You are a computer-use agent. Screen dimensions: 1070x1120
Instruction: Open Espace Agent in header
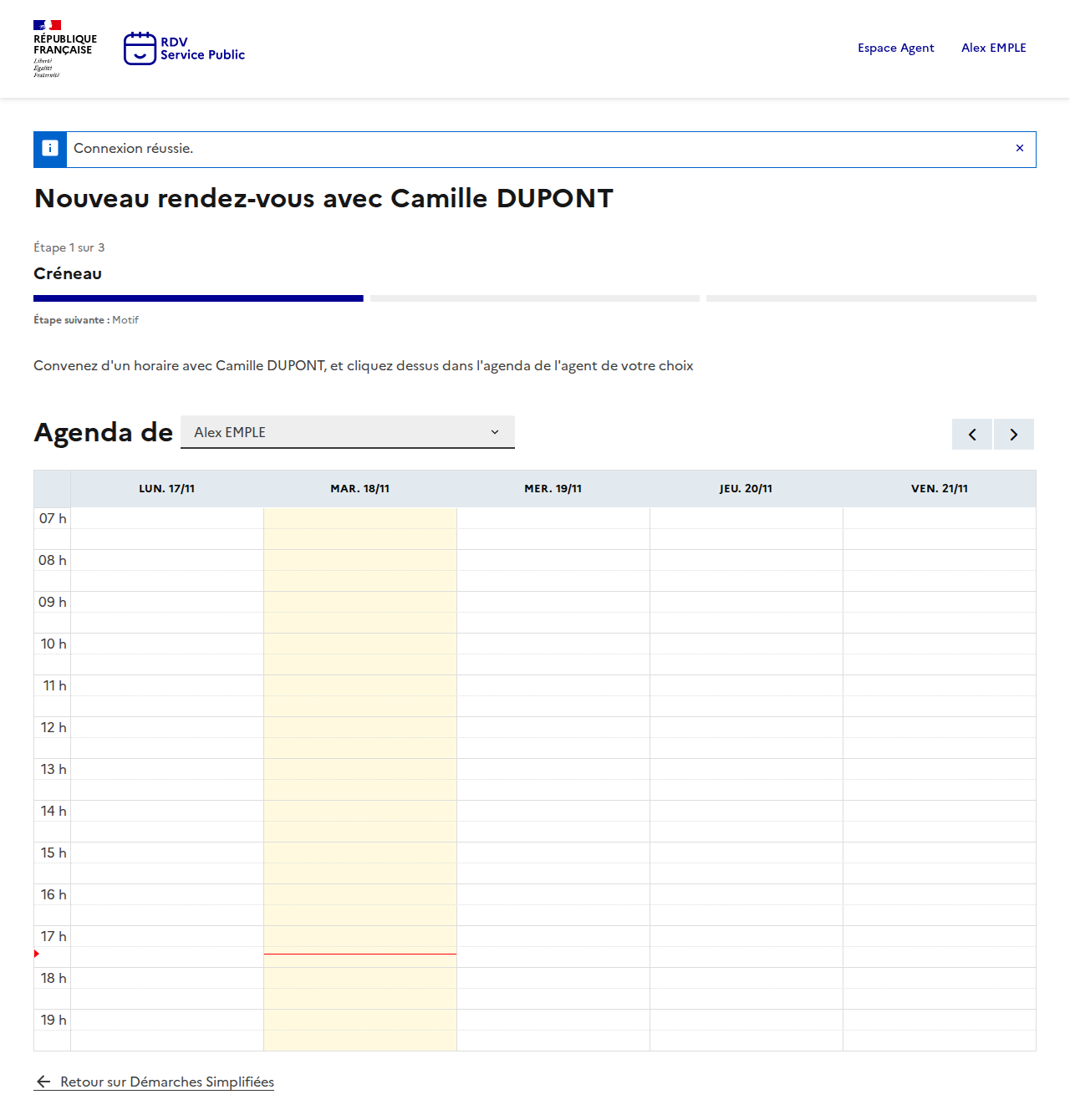click(x=895, y=48)
